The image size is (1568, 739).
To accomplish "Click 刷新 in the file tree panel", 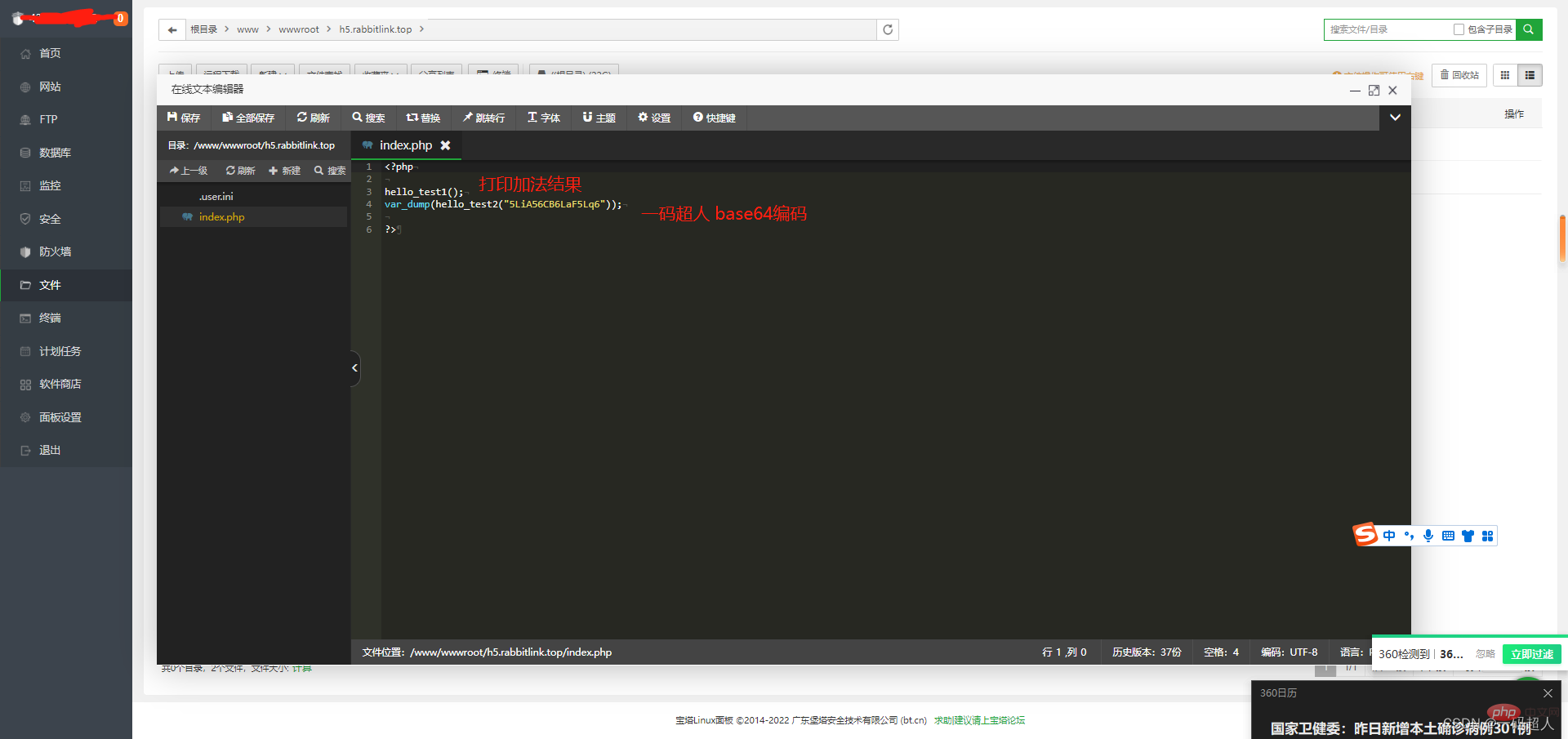I will point(241,171).
